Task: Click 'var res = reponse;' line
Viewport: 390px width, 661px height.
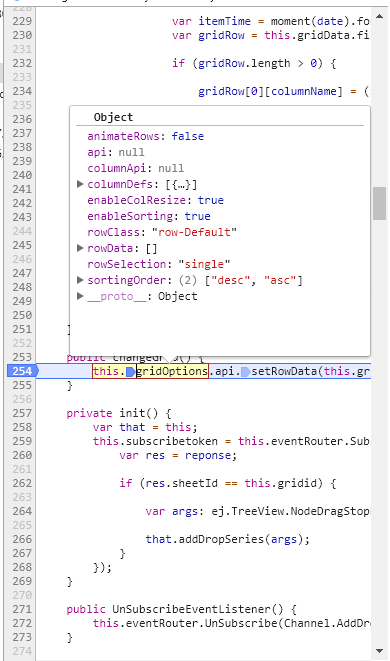Action: pyautogui.click(x=178, y=455)
